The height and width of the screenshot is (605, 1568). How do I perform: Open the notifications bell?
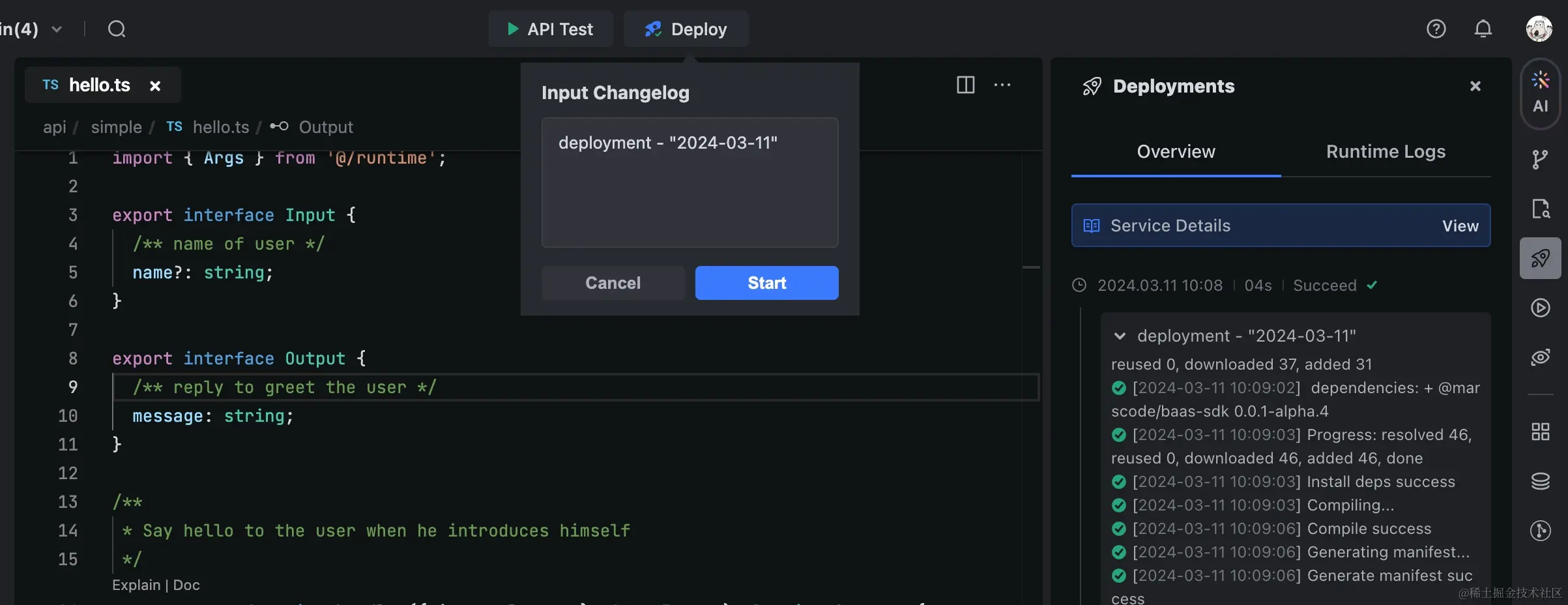point(1483,29)
